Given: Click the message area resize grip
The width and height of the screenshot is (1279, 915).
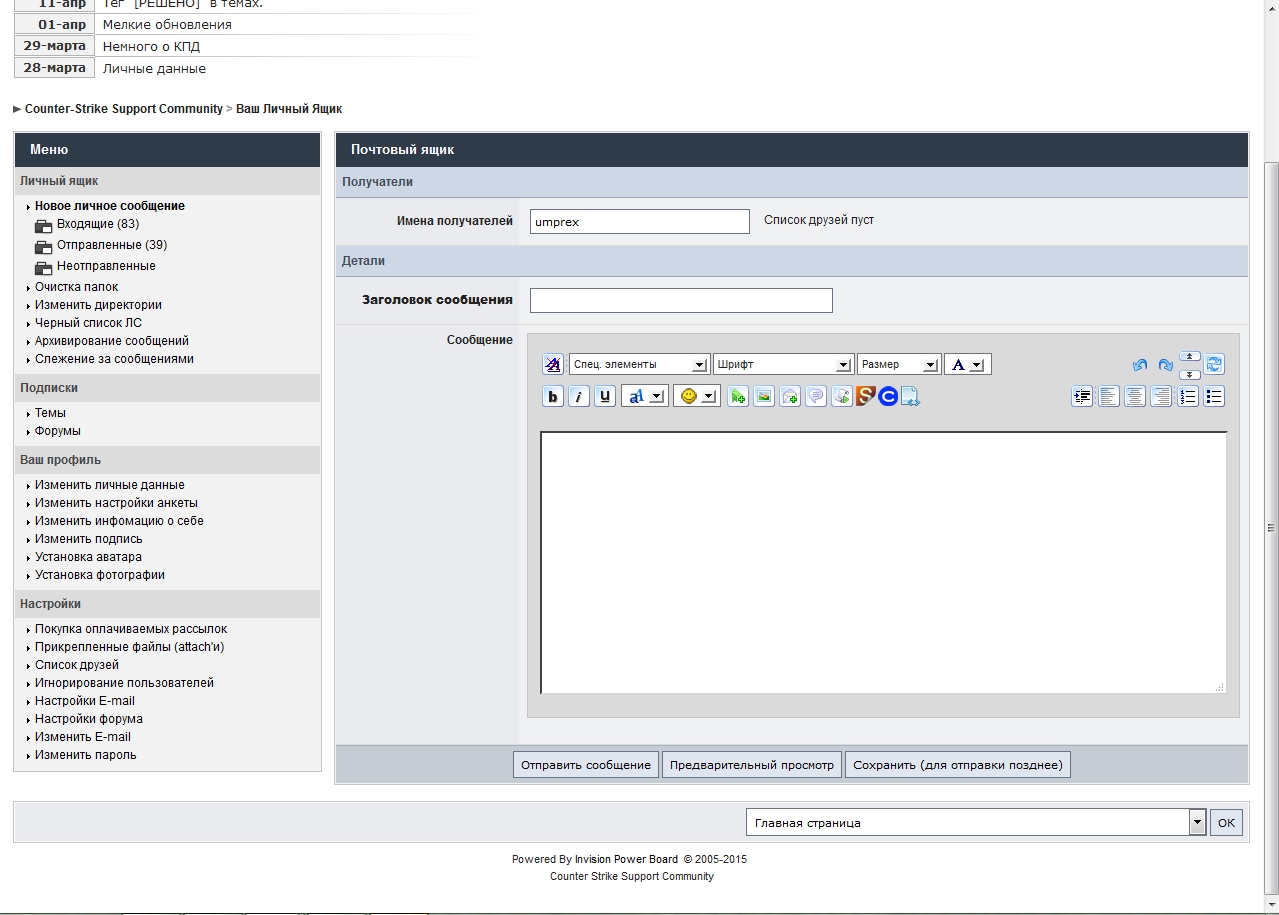Looking at the screenshot, I should (1219, 687).
